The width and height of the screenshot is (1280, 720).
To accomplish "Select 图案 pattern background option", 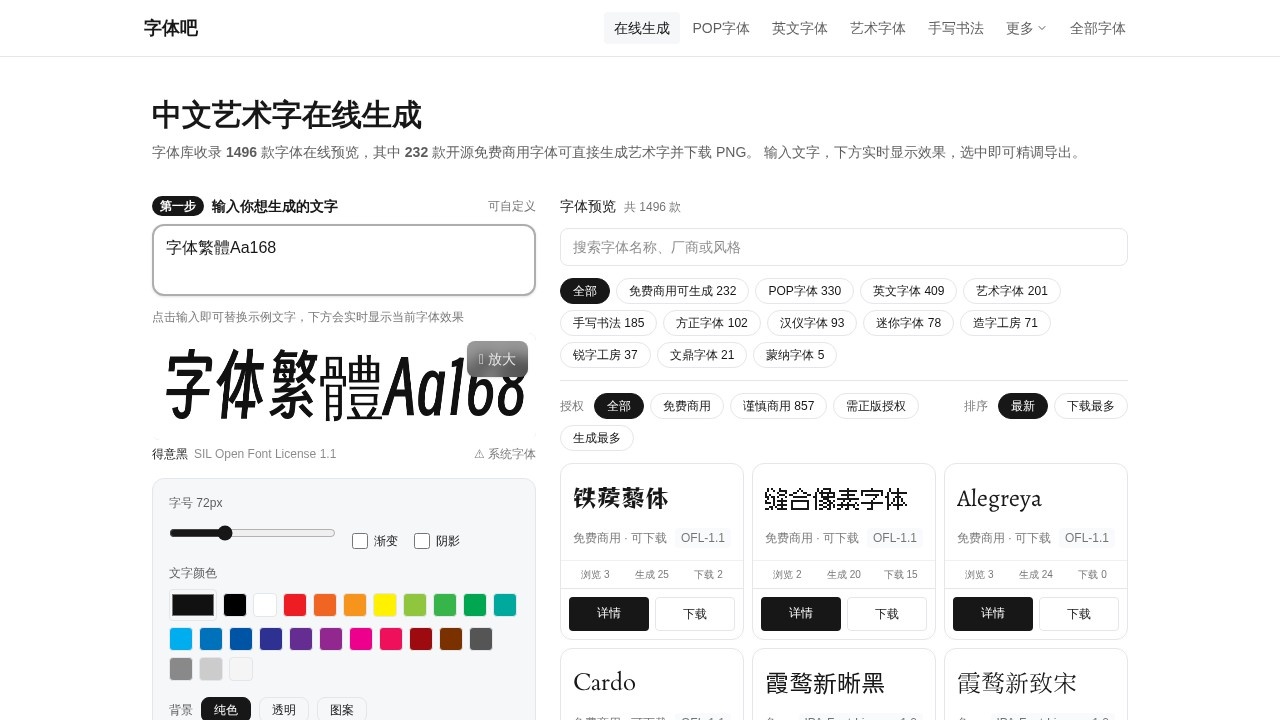I will (342, 709).
